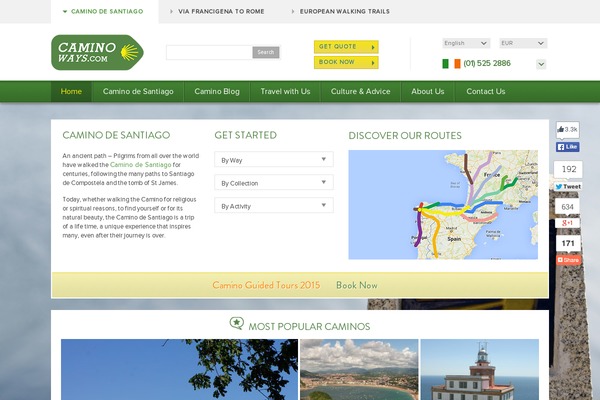Click Camino Guided Tours 2015 link
Screen dimensions: 600x400
coord(266,285)
